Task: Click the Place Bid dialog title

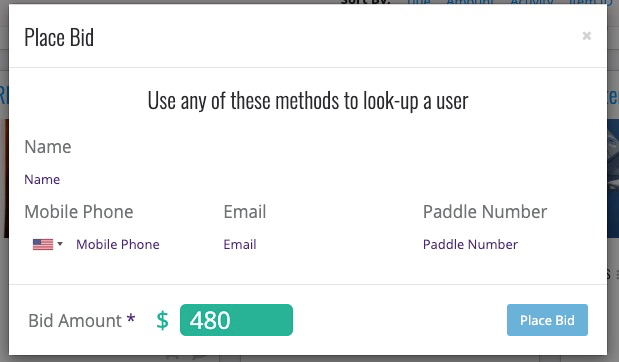Action: 59,38
